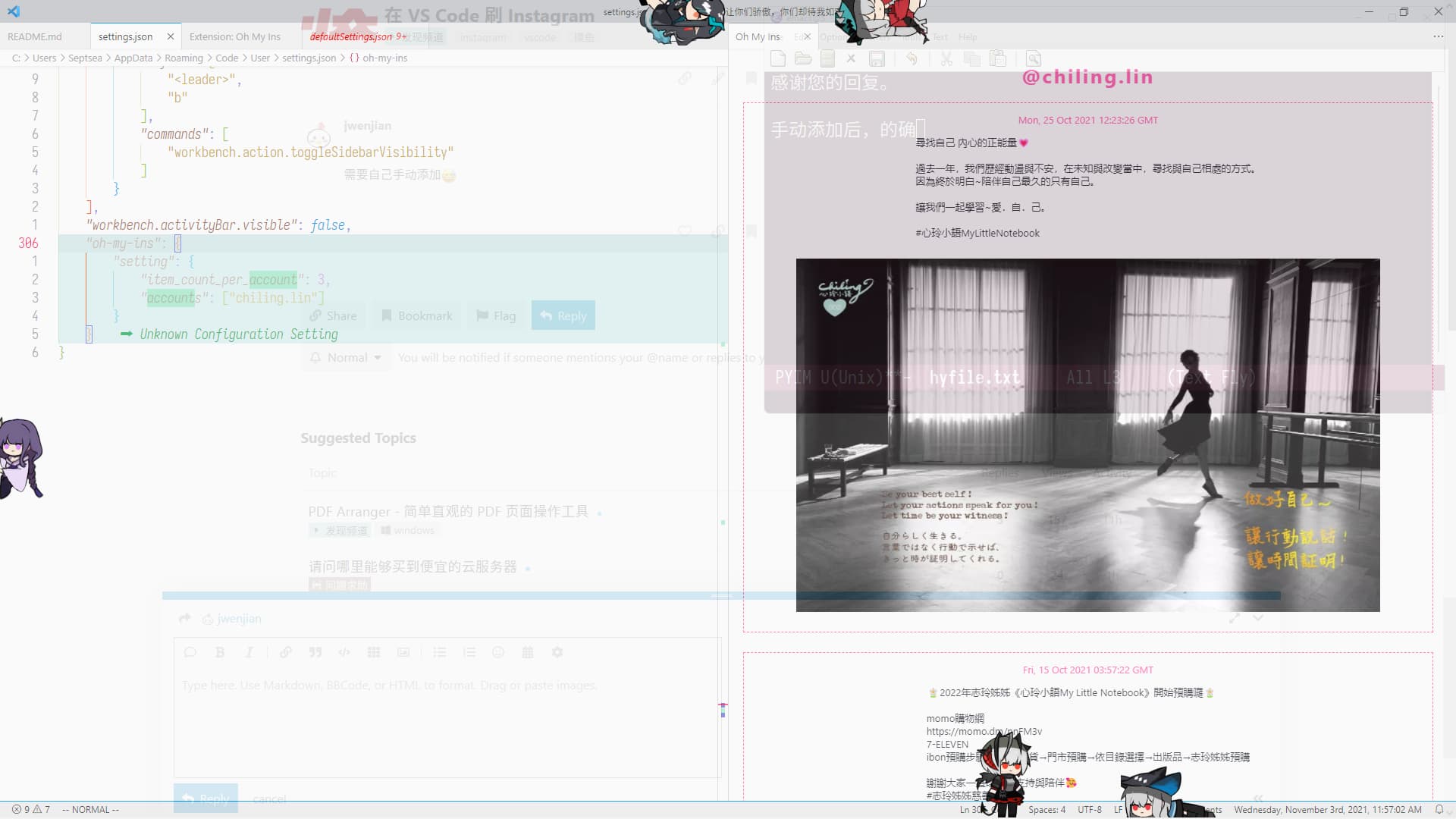Switch to the README.md tab
Screen dimensions: 1456x819
[x=35, y=36]
